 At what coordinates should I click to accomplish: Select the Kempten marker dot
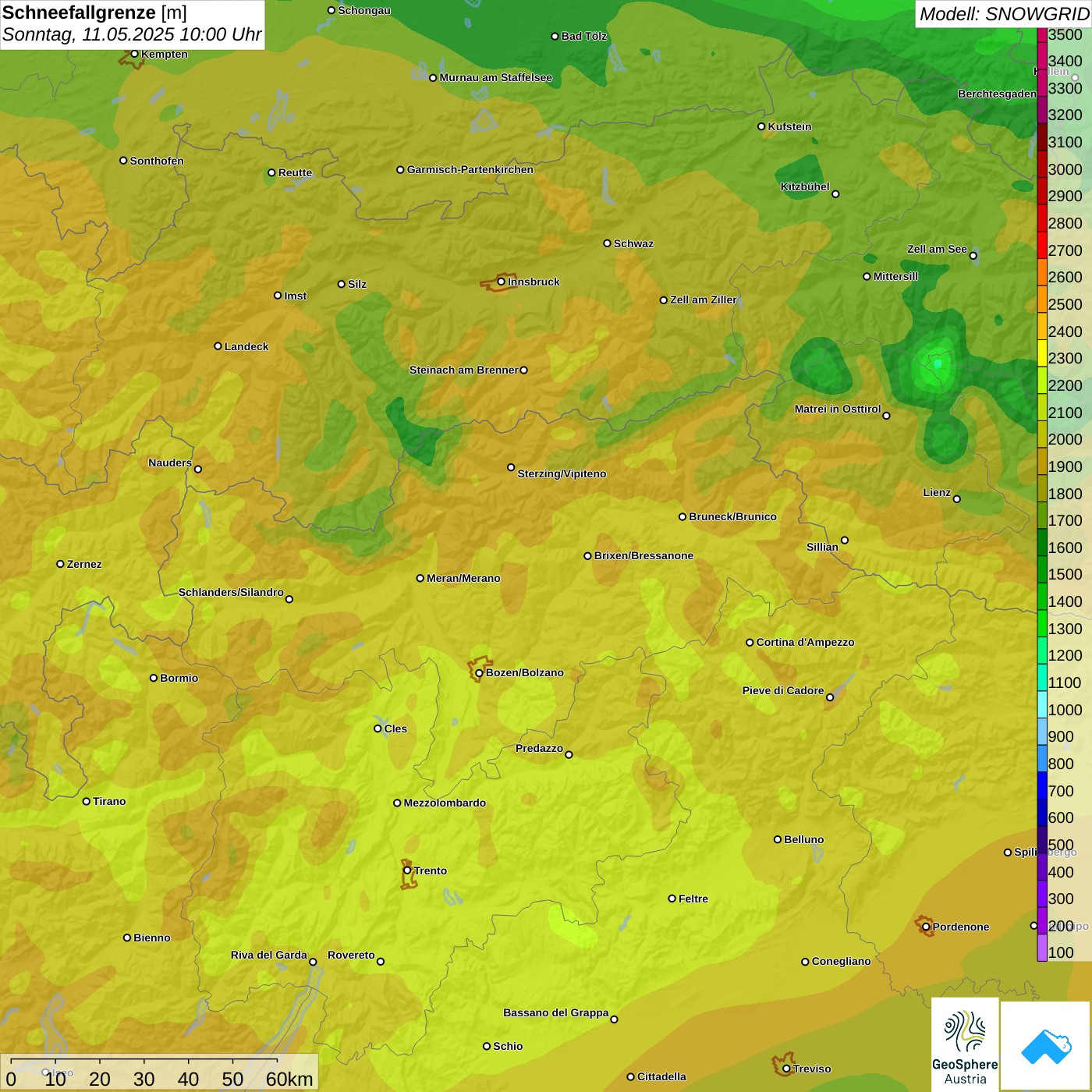tap(134, 54)
